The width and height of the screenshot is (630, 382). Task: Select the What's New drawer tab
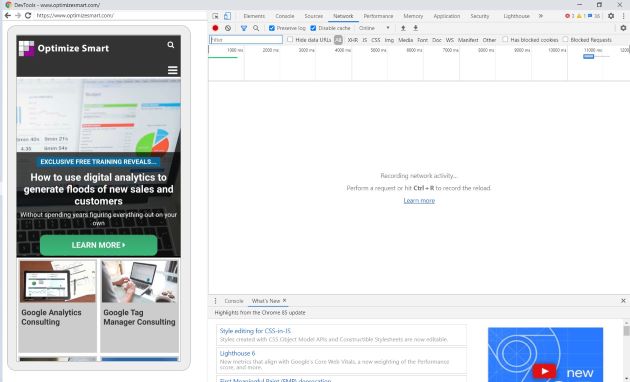click(265, 301)
